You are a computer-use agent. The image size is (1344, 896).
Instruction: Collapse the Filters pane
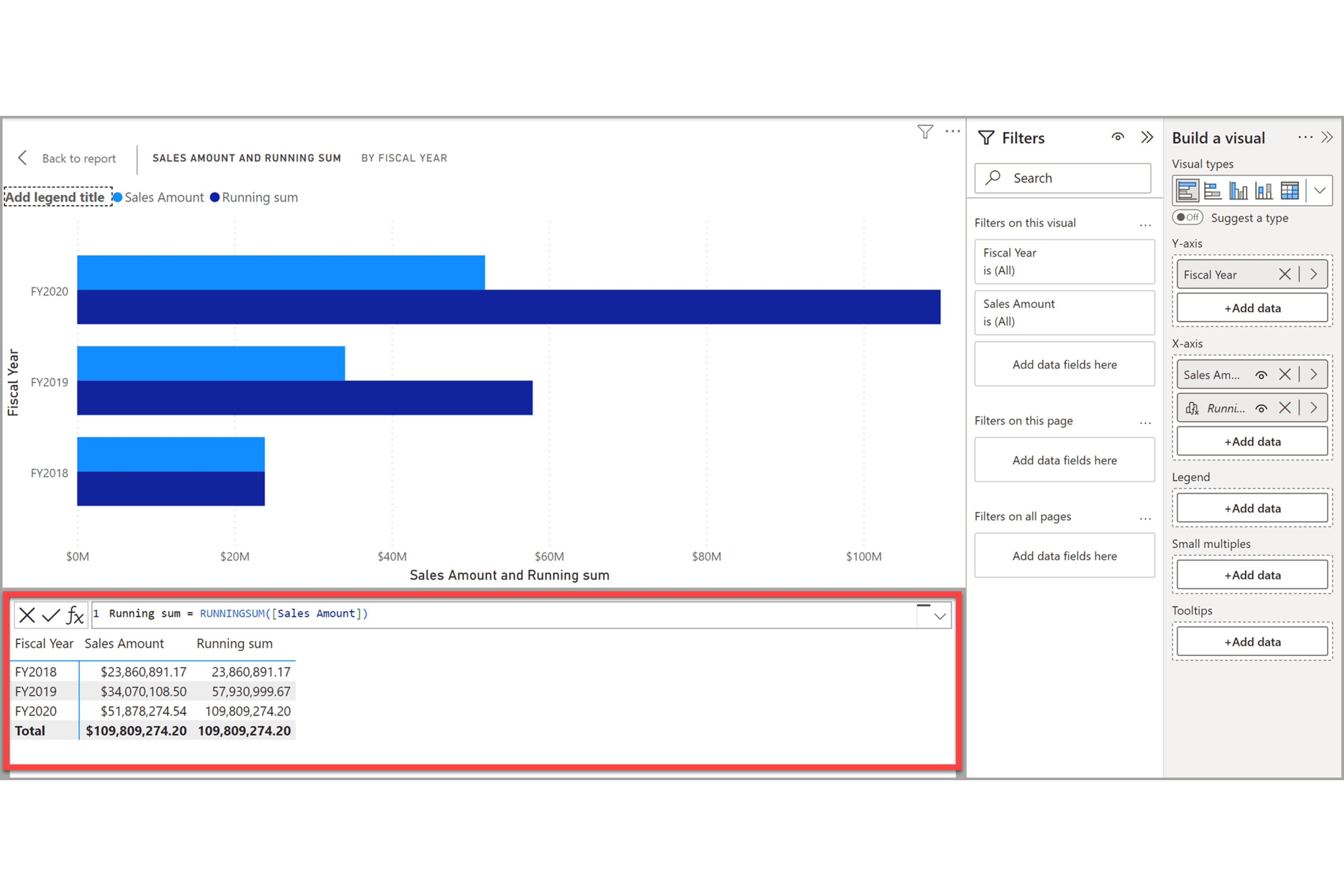tap(1147, 137)
